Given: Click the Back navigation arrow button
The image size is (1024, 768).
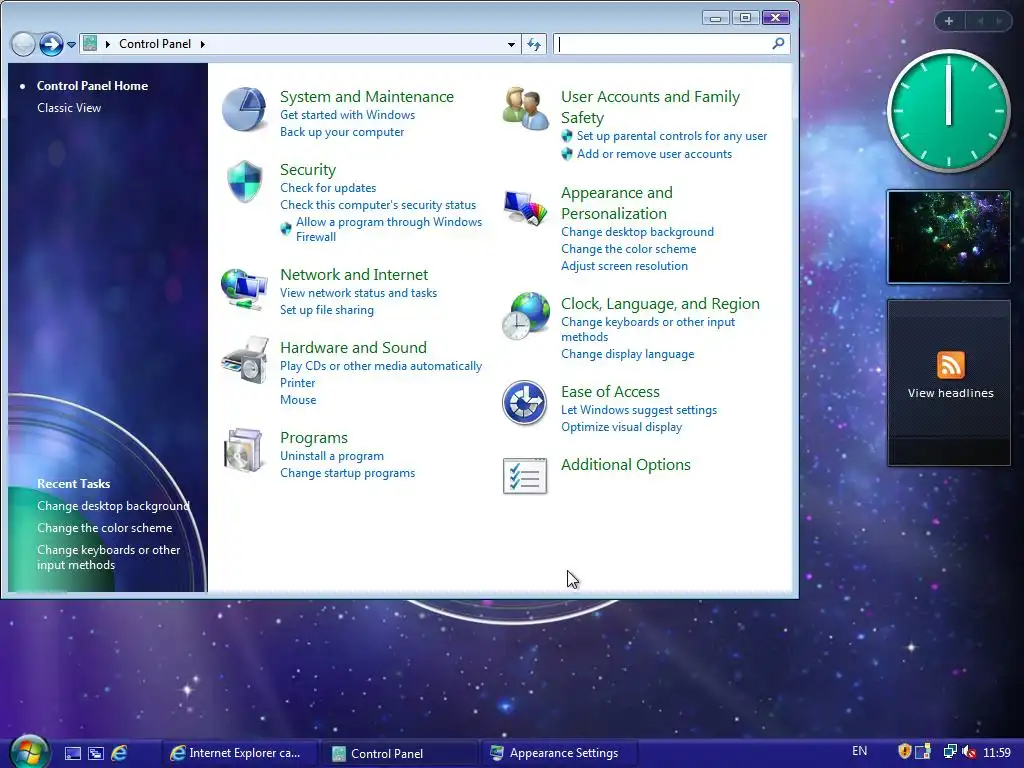Looking at the screenshot, I should (24, 44).
